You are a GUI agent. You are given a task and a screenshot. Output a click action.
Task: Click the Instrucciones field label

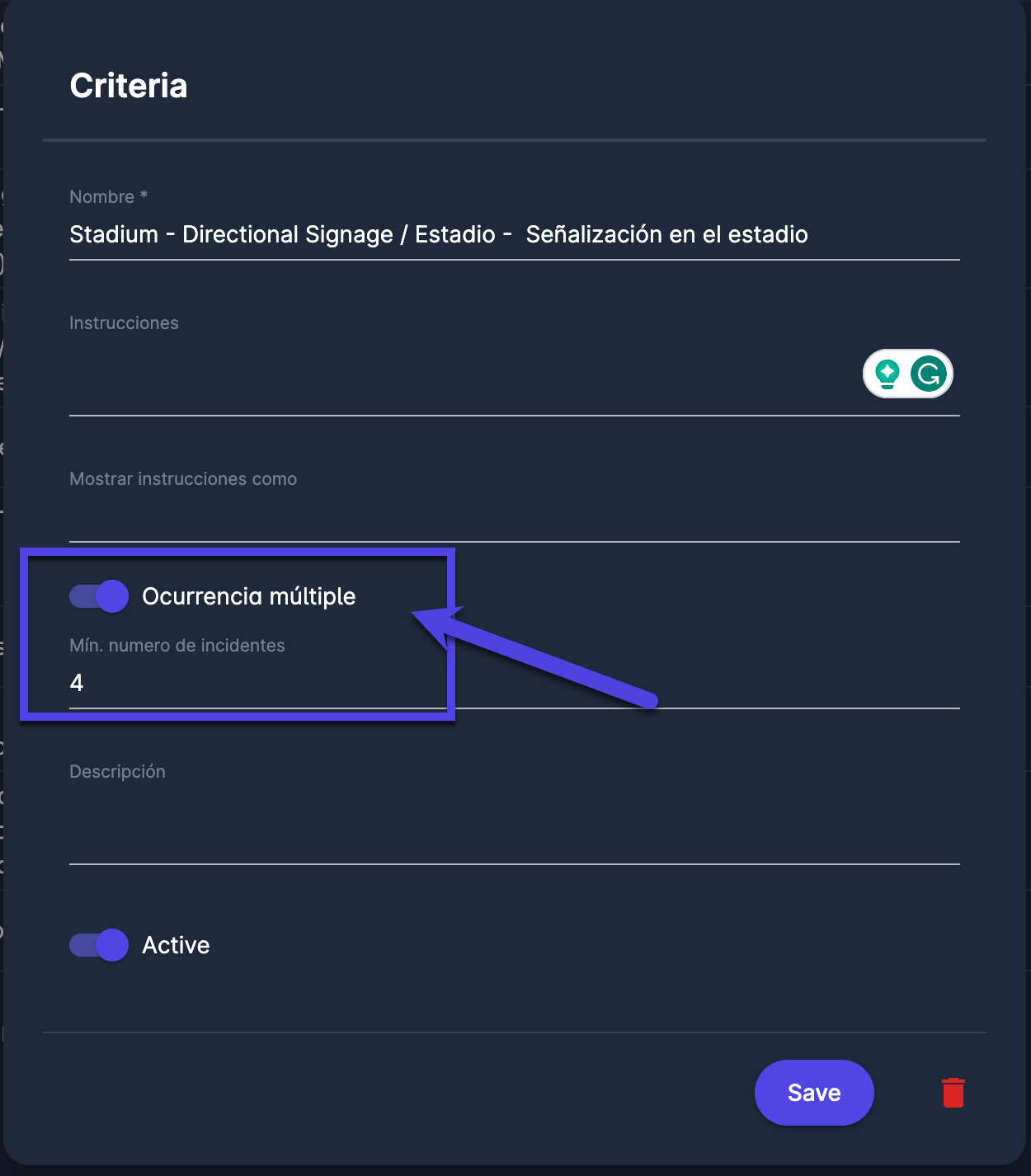pyautogui.click(x=124, y=323)
